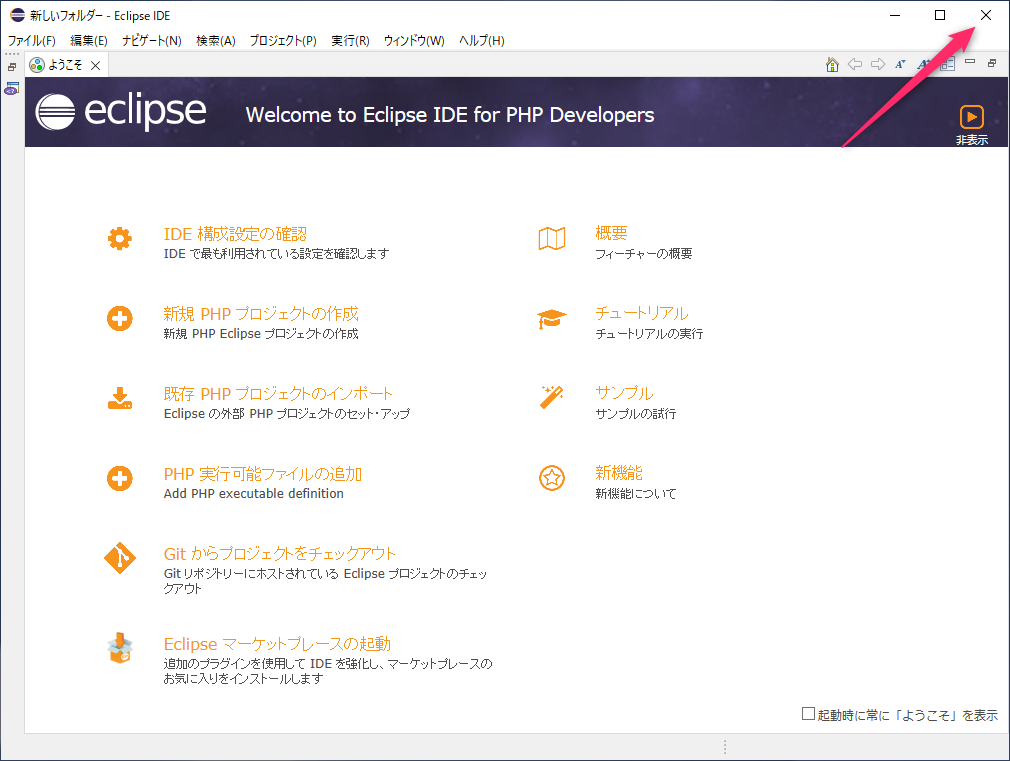The height and width of the screenshot is (761, 1010).
Task: Click the navigate forward arrow icon
Action: [877, 64]
